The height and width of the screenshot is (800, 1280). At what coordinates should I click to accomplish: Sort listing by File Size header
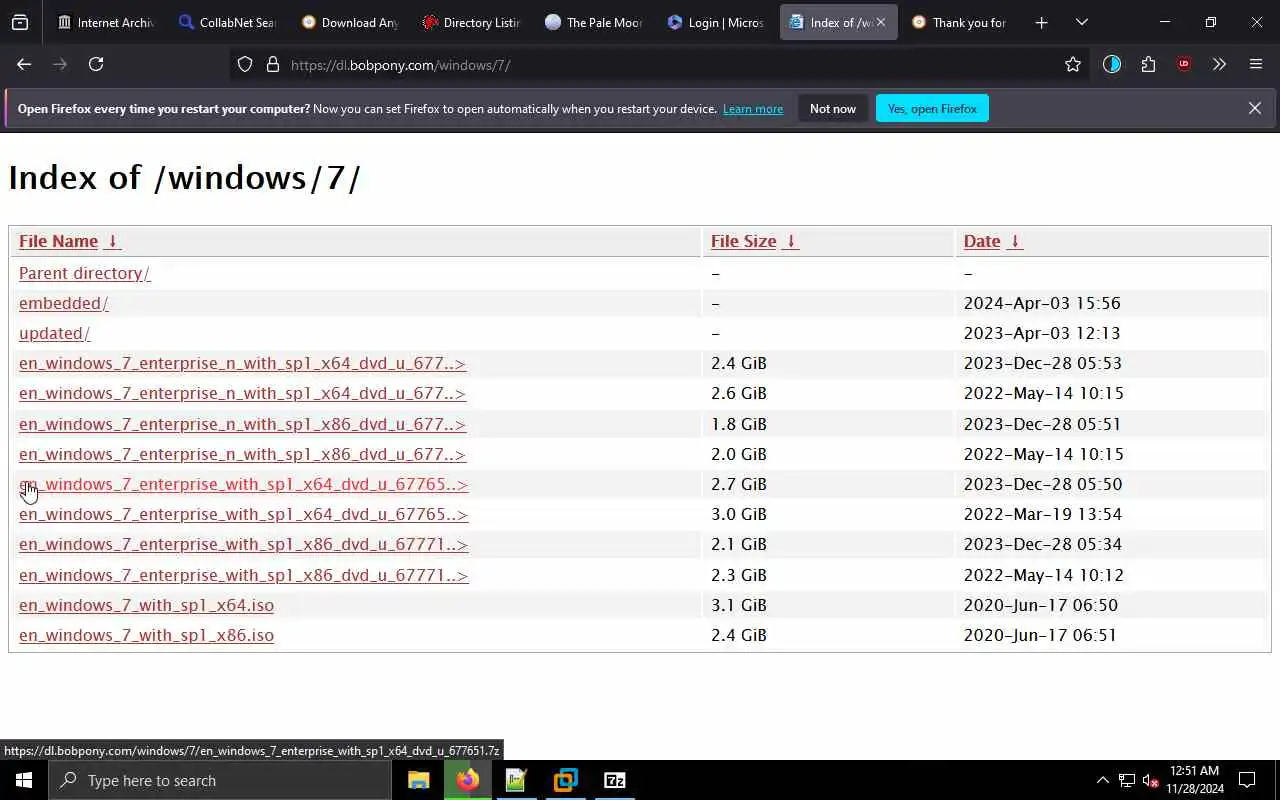pos(743,241)
